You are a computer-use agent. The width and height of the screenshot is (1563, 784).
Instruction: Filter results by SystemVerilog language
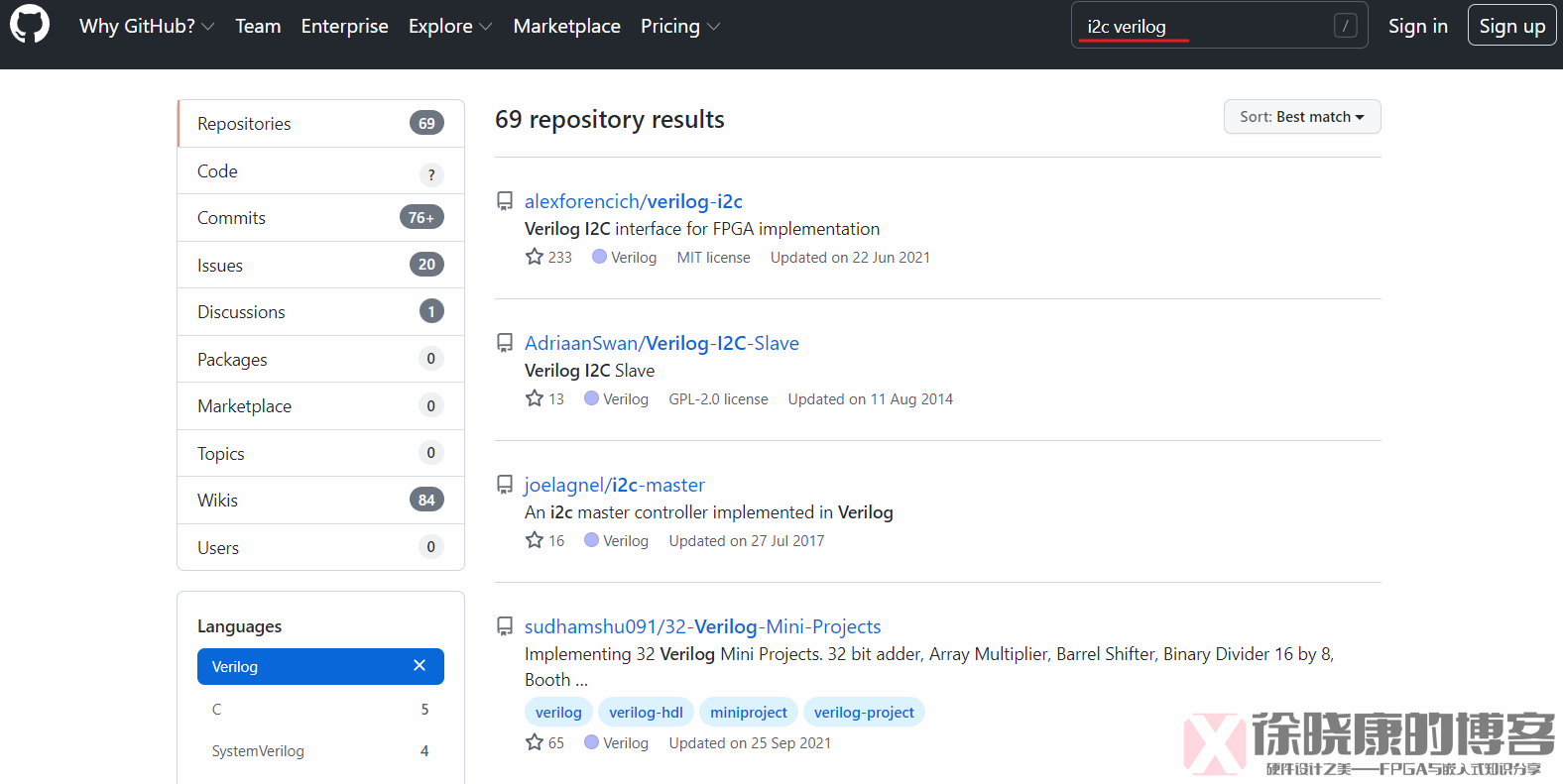[320, 750]
